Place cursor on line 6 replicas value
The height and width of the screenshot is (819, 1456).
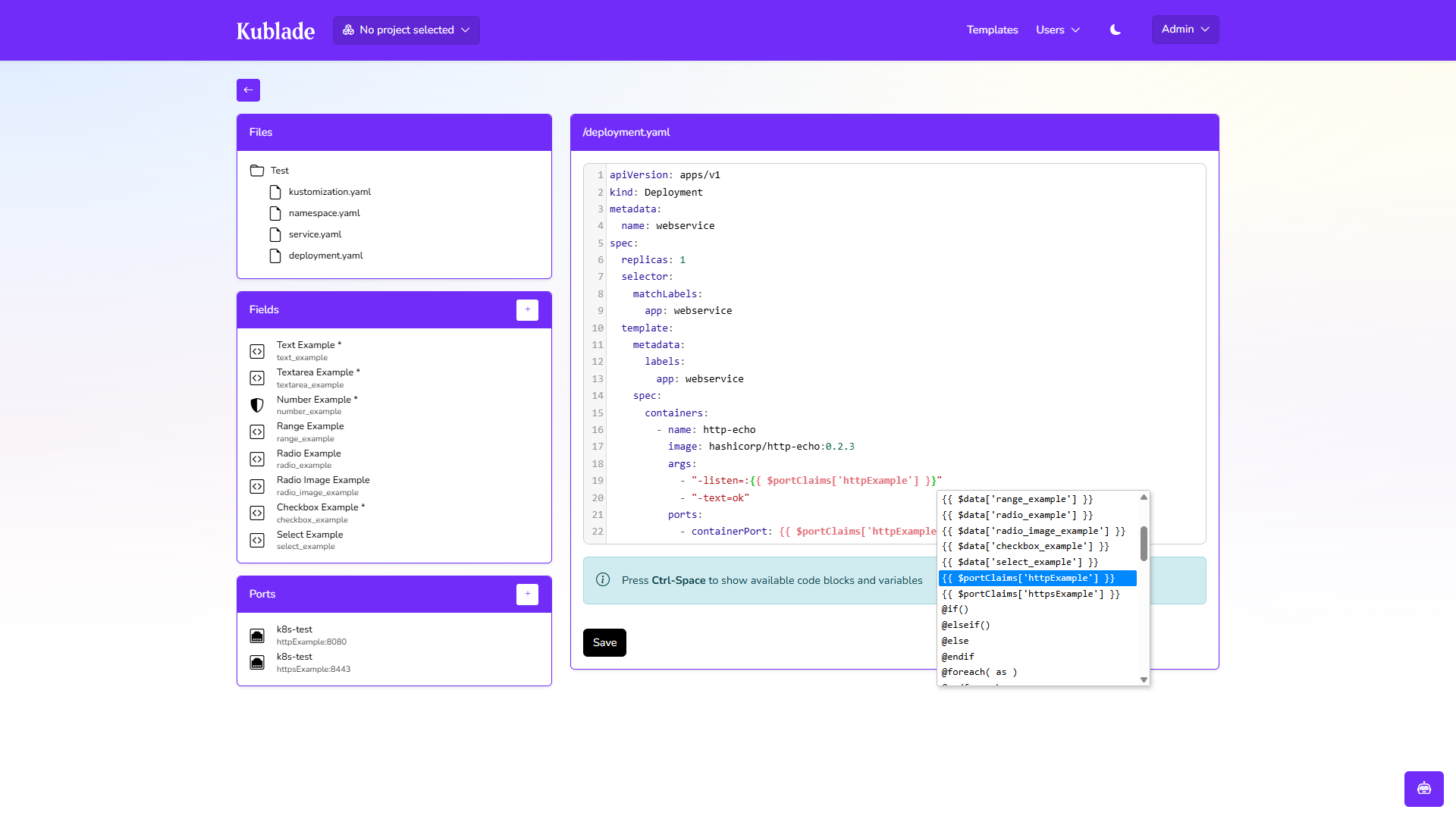[x=682, y=260]
